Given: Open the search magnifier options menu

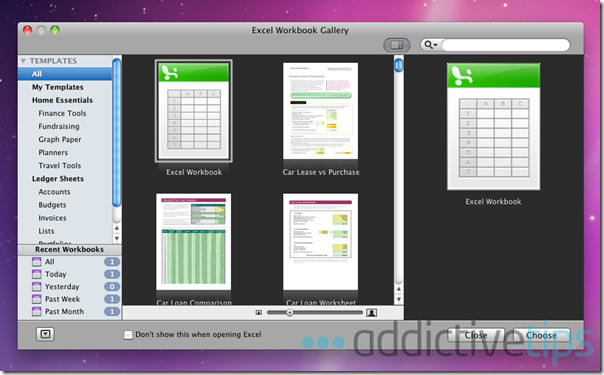Looking at the screenshot, I should (431, 45).
